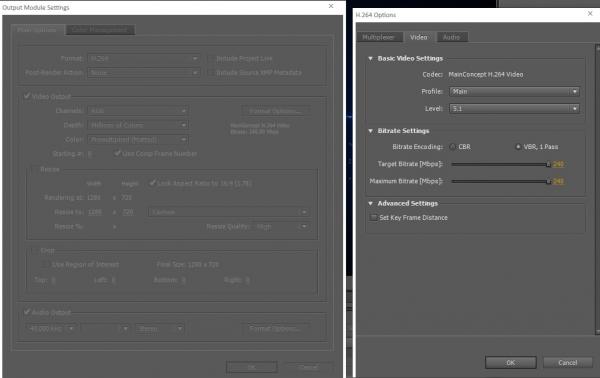Close the H.264 Options dialog
The height and width of the screenshot is (378, 600).
click(x=590, y=13)
